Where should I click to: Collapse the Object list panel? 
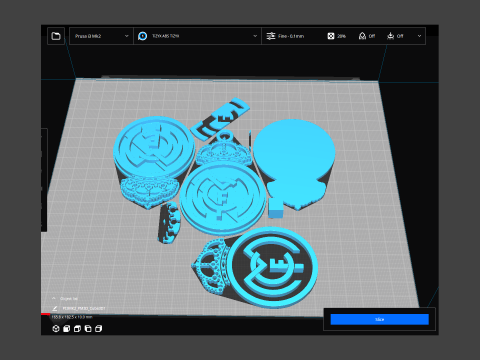(54, 298)
